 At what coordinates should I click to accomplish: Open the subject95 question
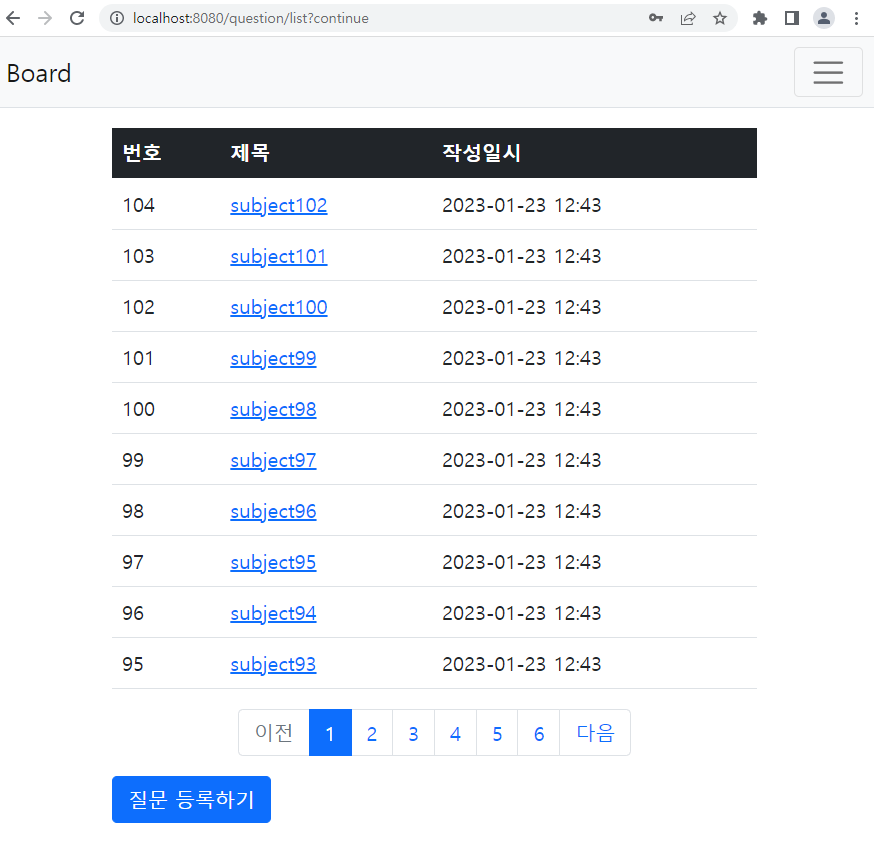(x=273, y=562)
